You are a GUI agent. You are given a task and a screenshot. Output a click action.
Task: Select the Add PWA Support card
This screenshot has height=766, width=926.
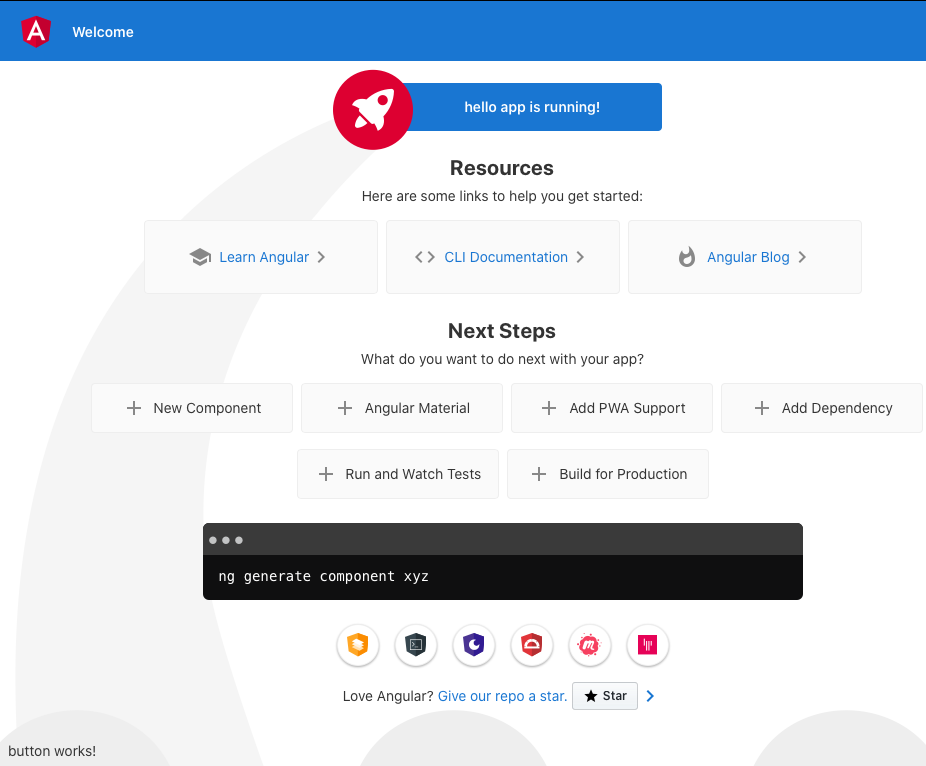(x=612, y=408)
